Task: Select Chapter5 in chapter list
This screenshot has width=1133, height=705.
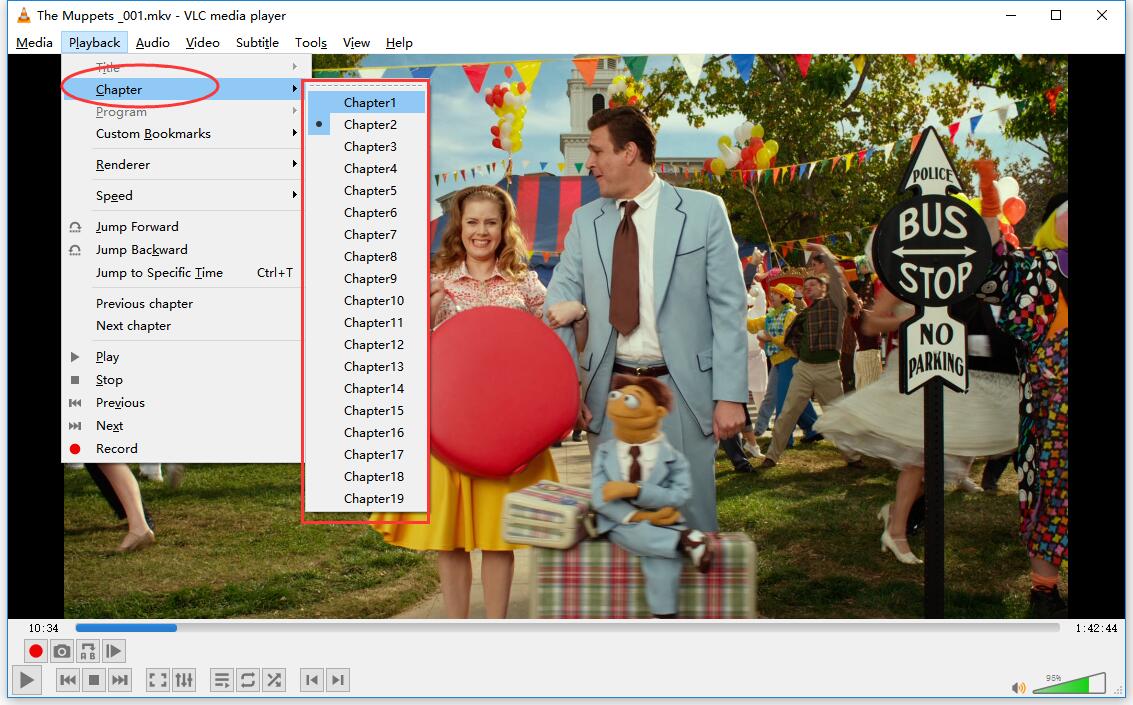Action: [x=366, y=191]
